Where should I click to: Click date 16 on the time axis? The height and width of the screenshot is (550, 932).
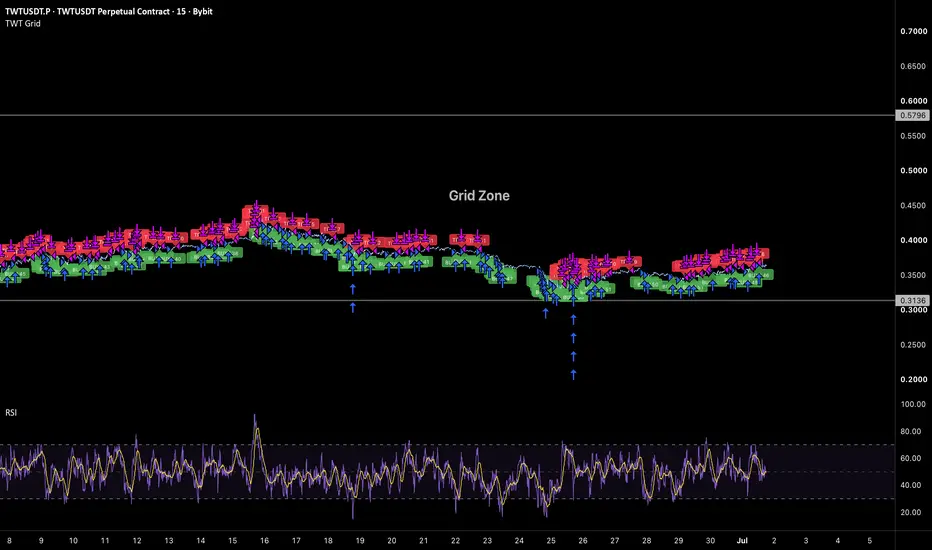coord(264,540)
